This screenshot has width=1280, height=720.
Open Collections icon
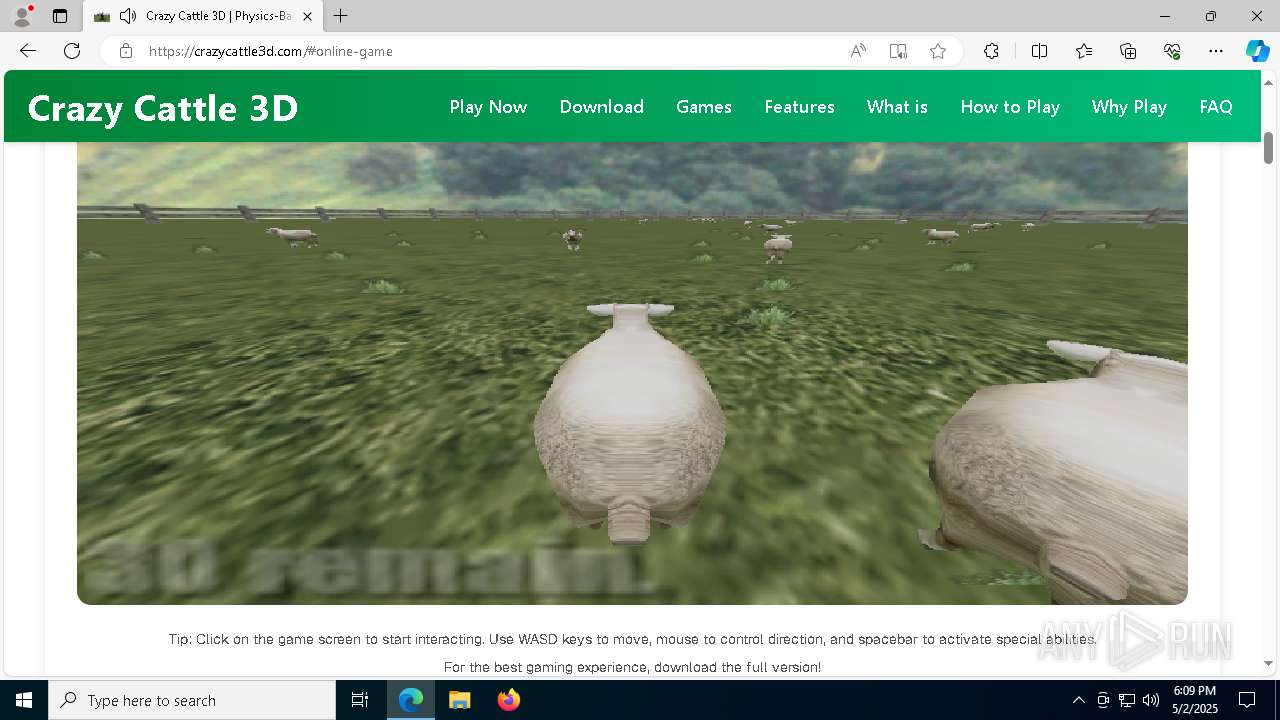tap(1128, 51)
